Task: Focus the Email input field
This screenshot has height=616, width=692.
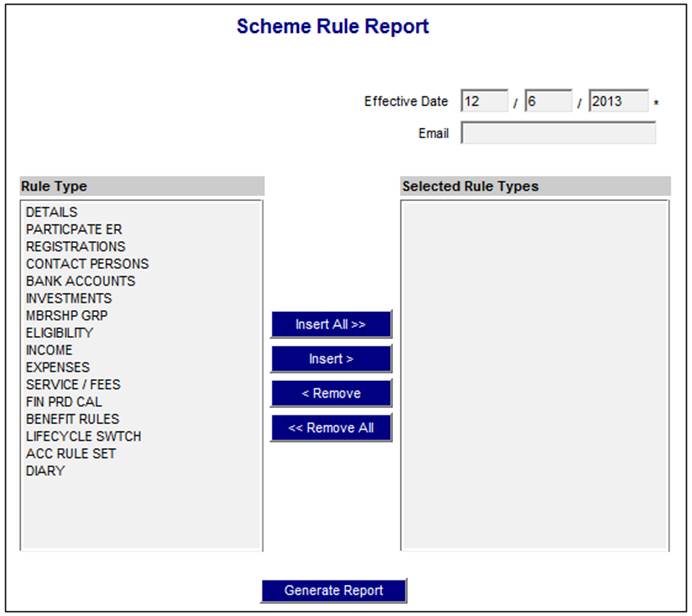Action: pyautogui.click(x=558, y=133)
